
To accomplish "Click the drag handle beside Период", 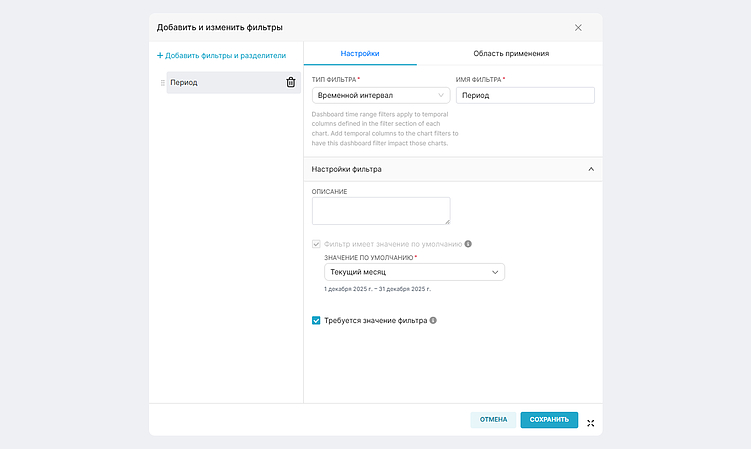I will [163, 82].
